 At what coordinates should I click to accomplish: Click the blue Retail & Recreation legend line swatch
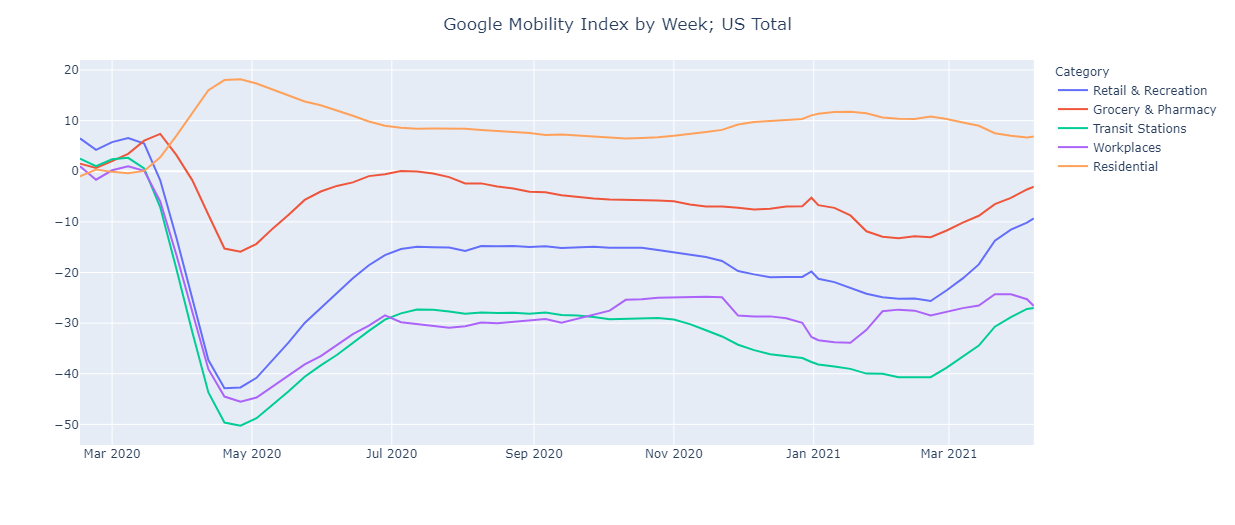(1071, 91)
